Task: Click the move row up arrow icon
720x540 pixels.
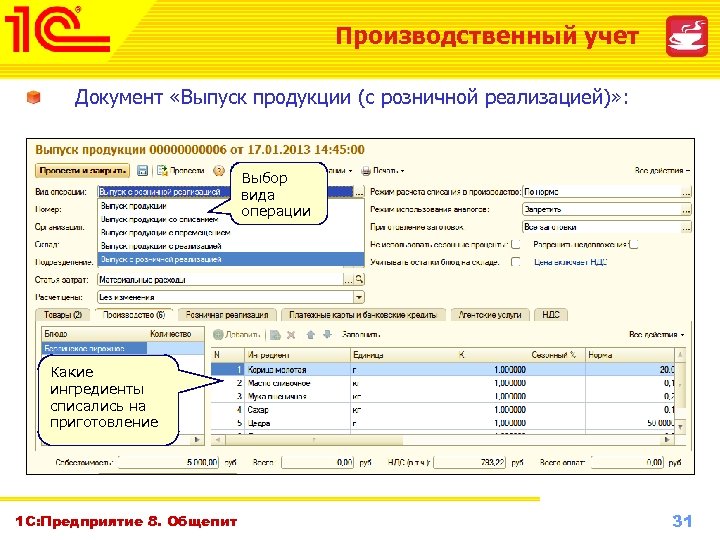Action: pos(310,334)
